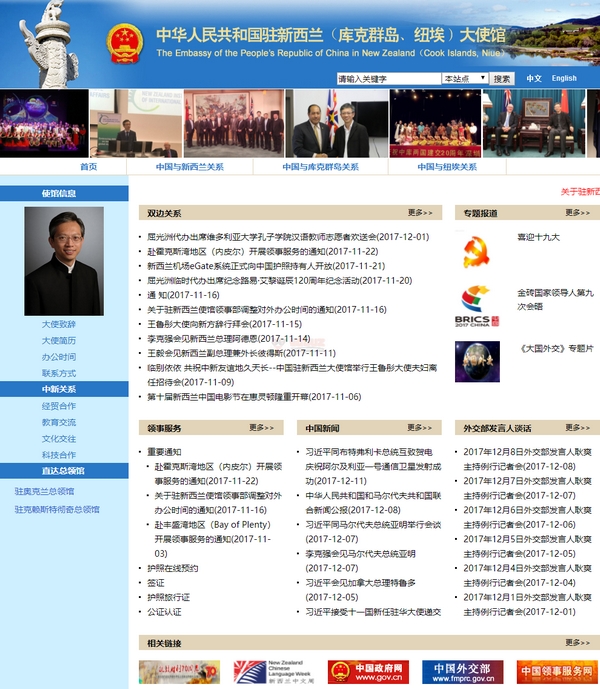
Task: Open 金砖国家领导人第九次会晤 link
Action: coord(556,299)
